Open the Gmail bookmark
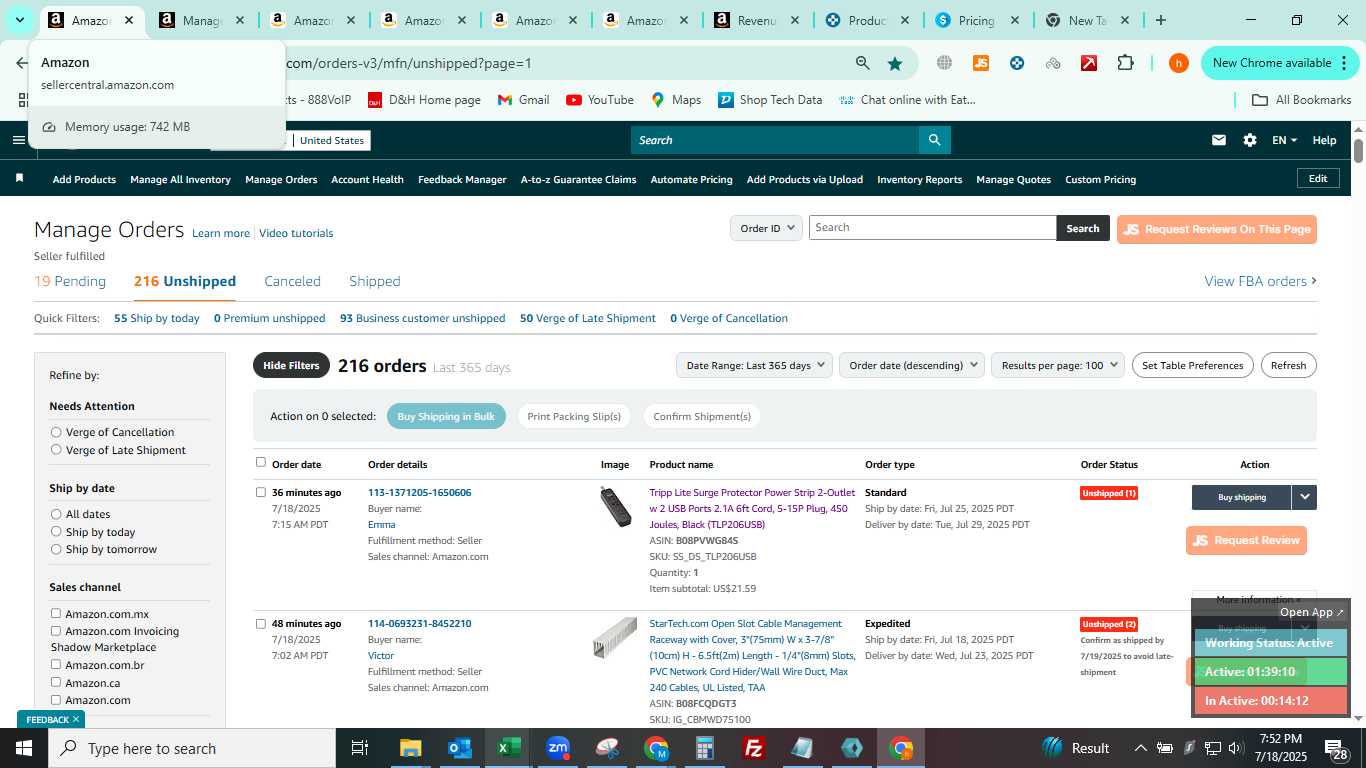 tap(523, 100)
